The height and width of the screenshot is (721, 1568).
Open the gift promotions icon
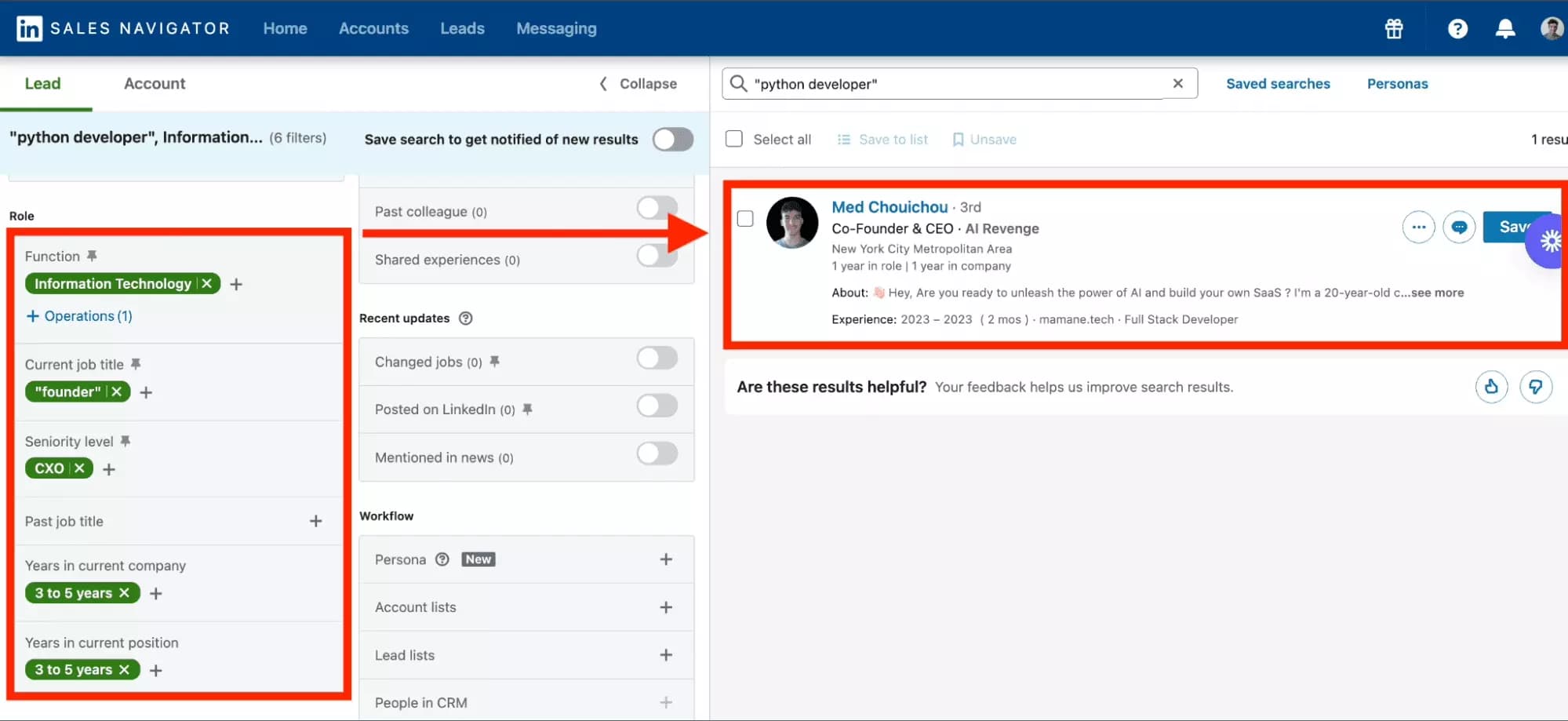click(1393, 28)
